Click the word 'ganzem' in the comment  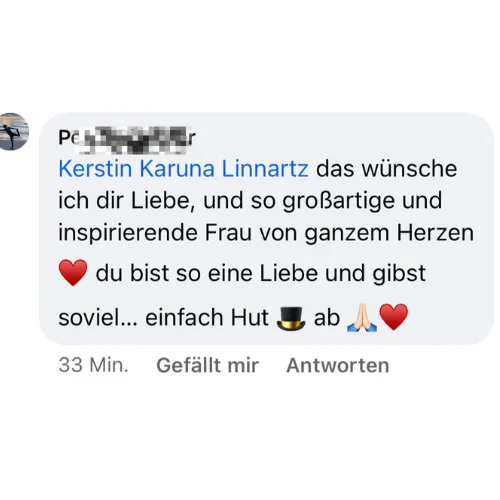[346, 234]
